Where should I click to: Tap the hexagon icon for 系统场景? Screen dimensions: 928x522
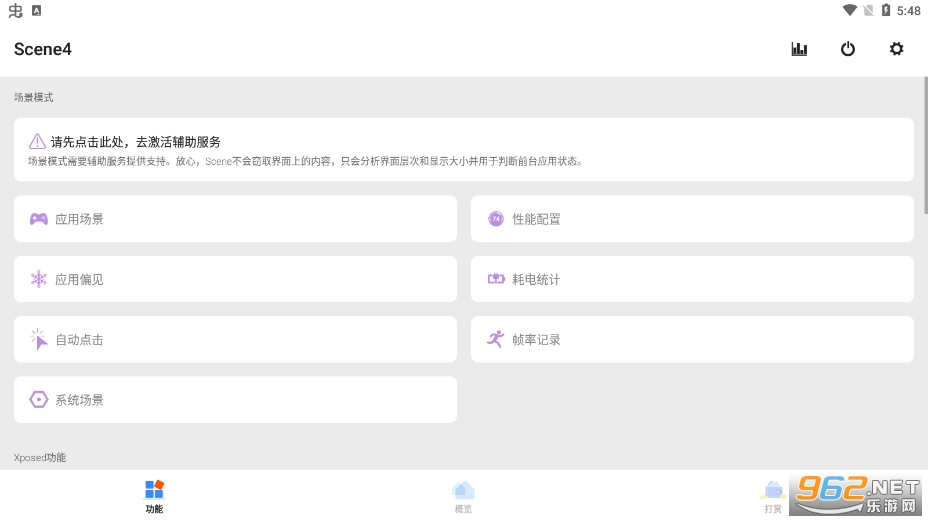38,399
